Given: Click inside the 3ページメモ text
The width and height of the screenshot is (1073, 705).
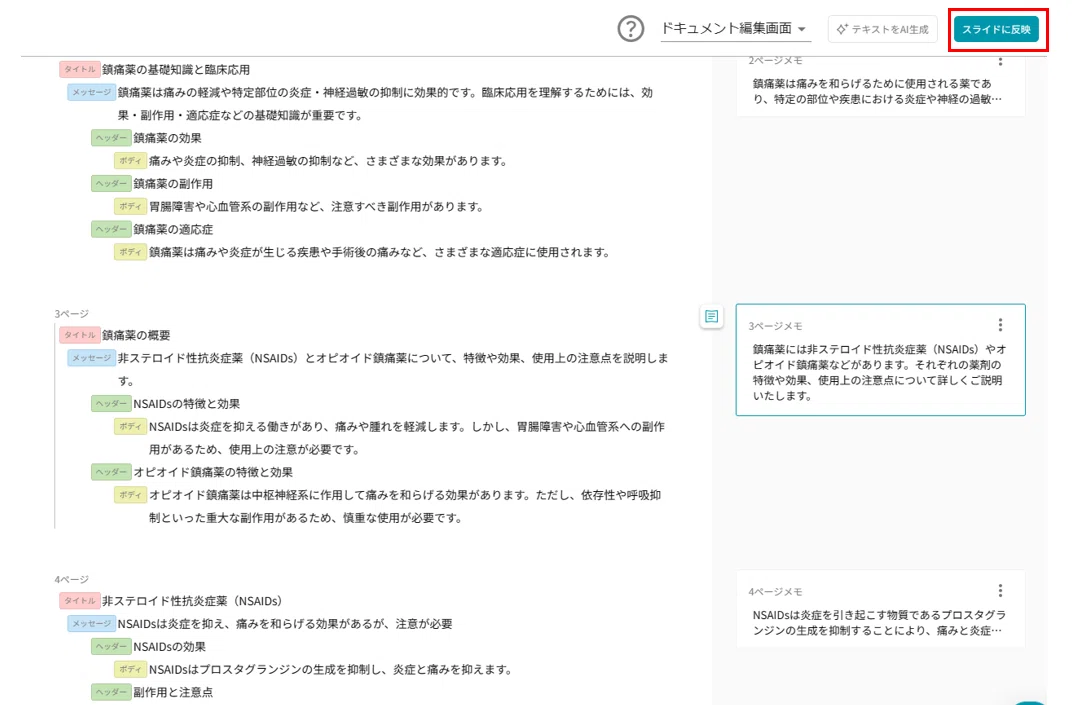Looking at the screenshot, I should coord(877,372).
